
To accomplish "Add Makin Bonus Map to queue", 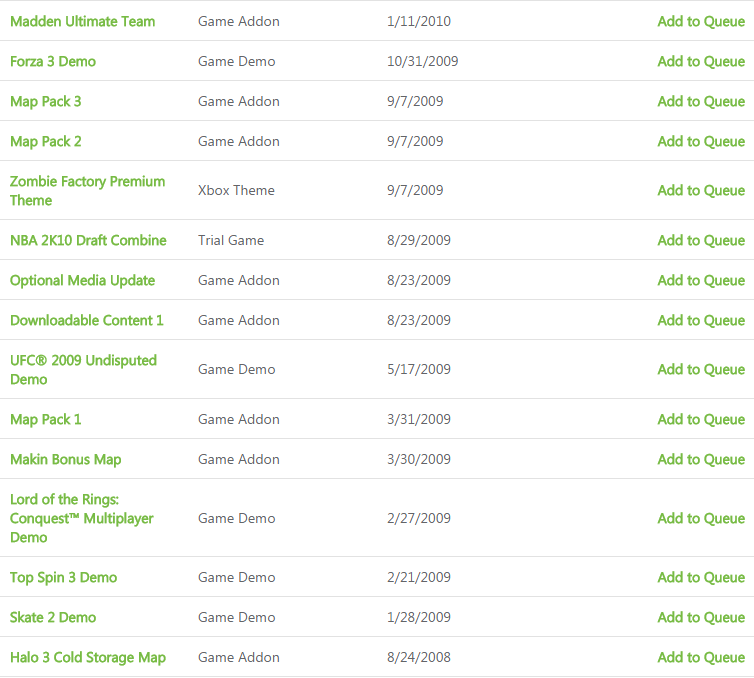I will click(701, 459).
